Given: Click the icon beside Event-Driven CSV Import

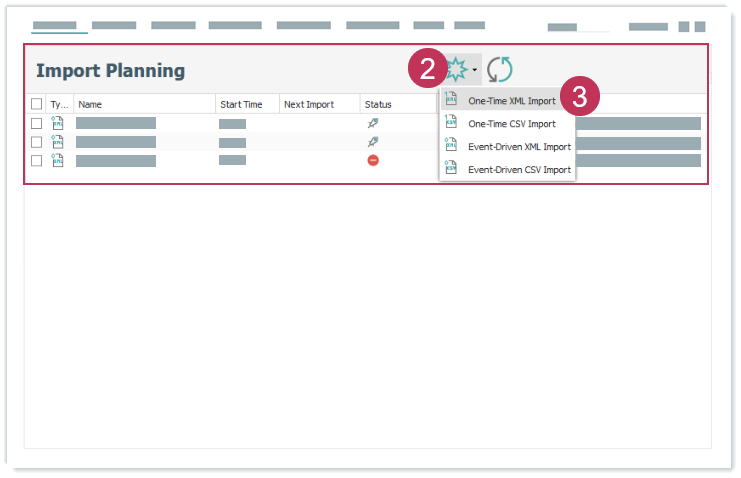Looking at the screenshot, I should pyautogui.click(x=451, y=169).
